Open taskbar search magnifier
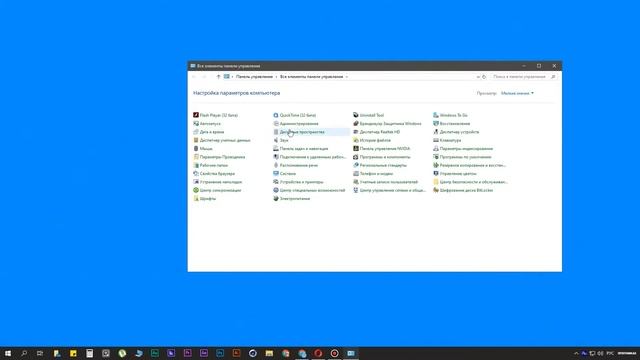The height and width of the screenshot is (360, 640). pos(24,353)
